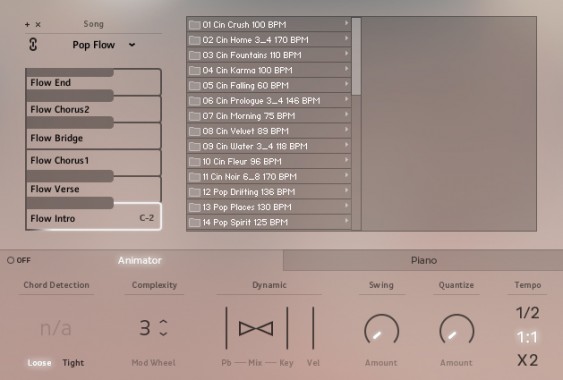Select the Flow Chorus2 key
The image size is (563, 380).
click(x=93, y=109)
